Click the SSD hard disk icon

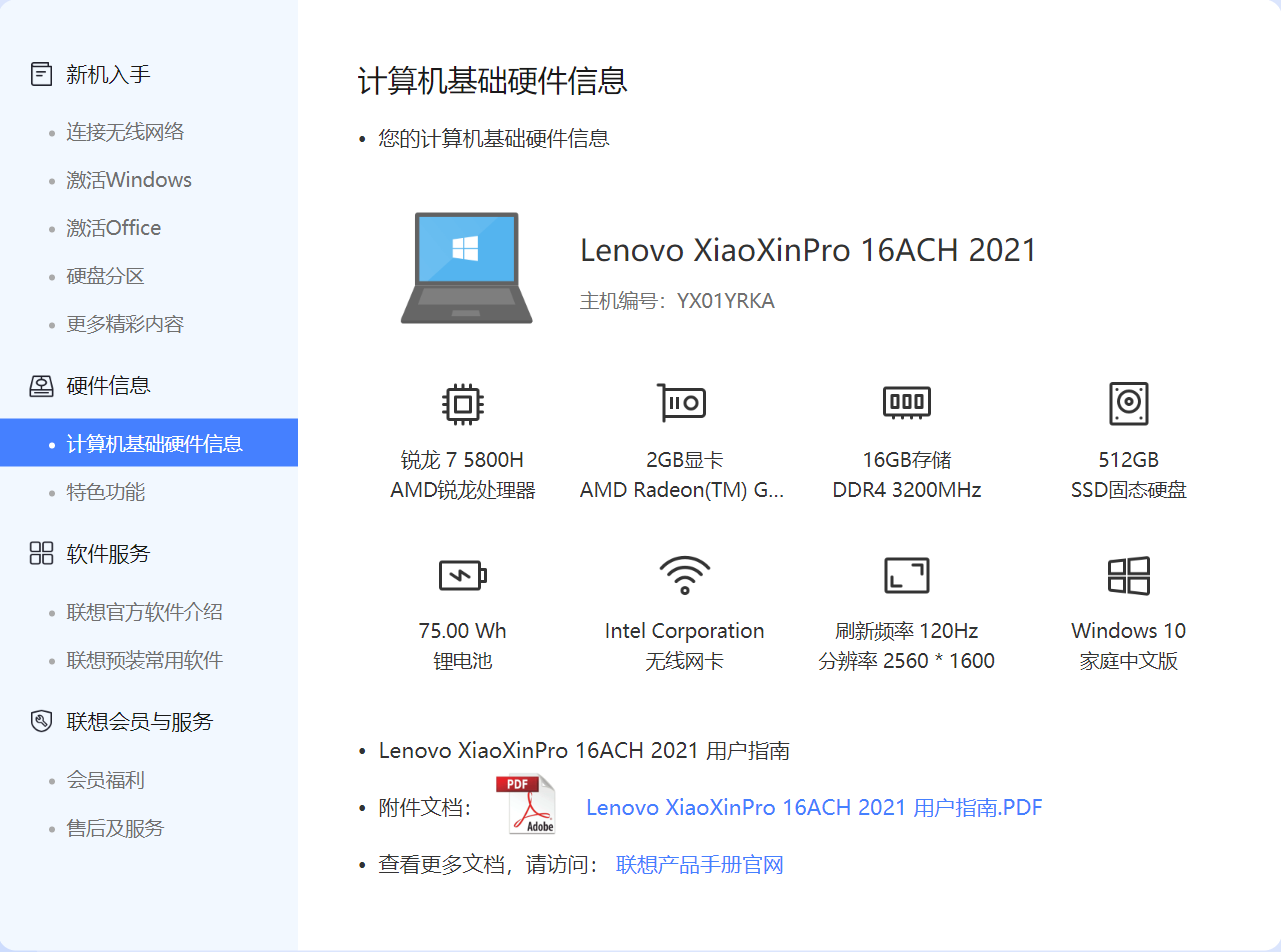tap(1129, 404)
